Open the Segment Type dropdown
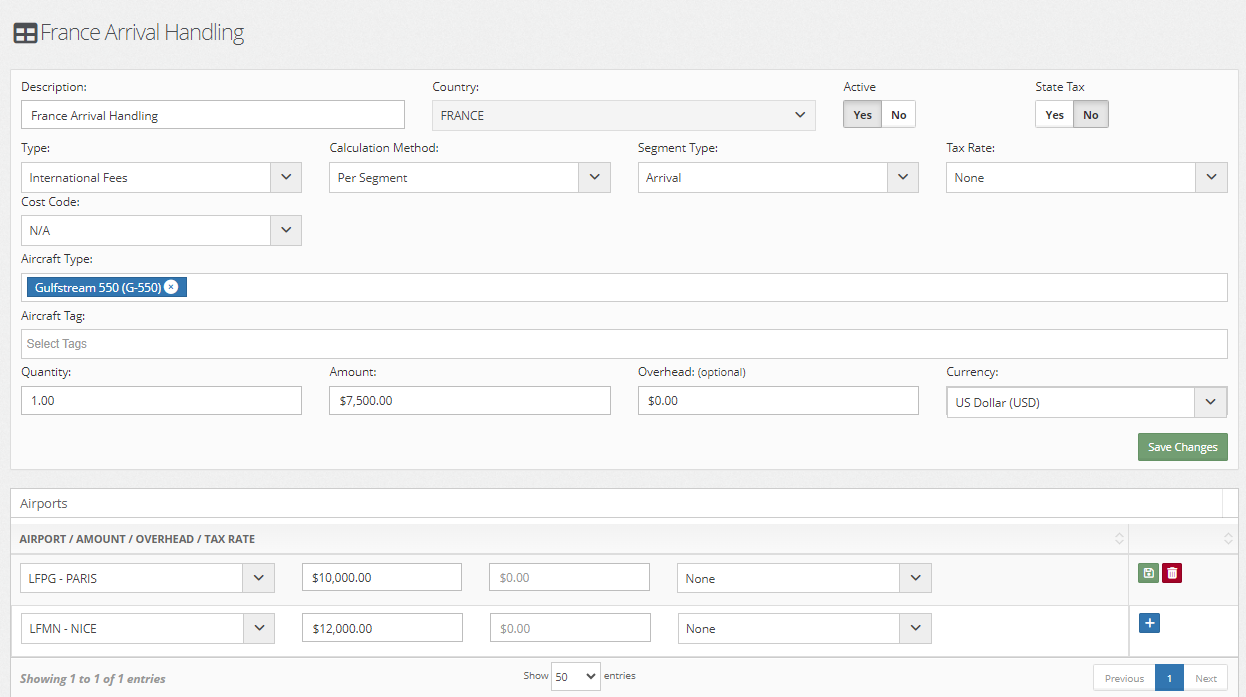The image size is (1246, 697). 778,178
